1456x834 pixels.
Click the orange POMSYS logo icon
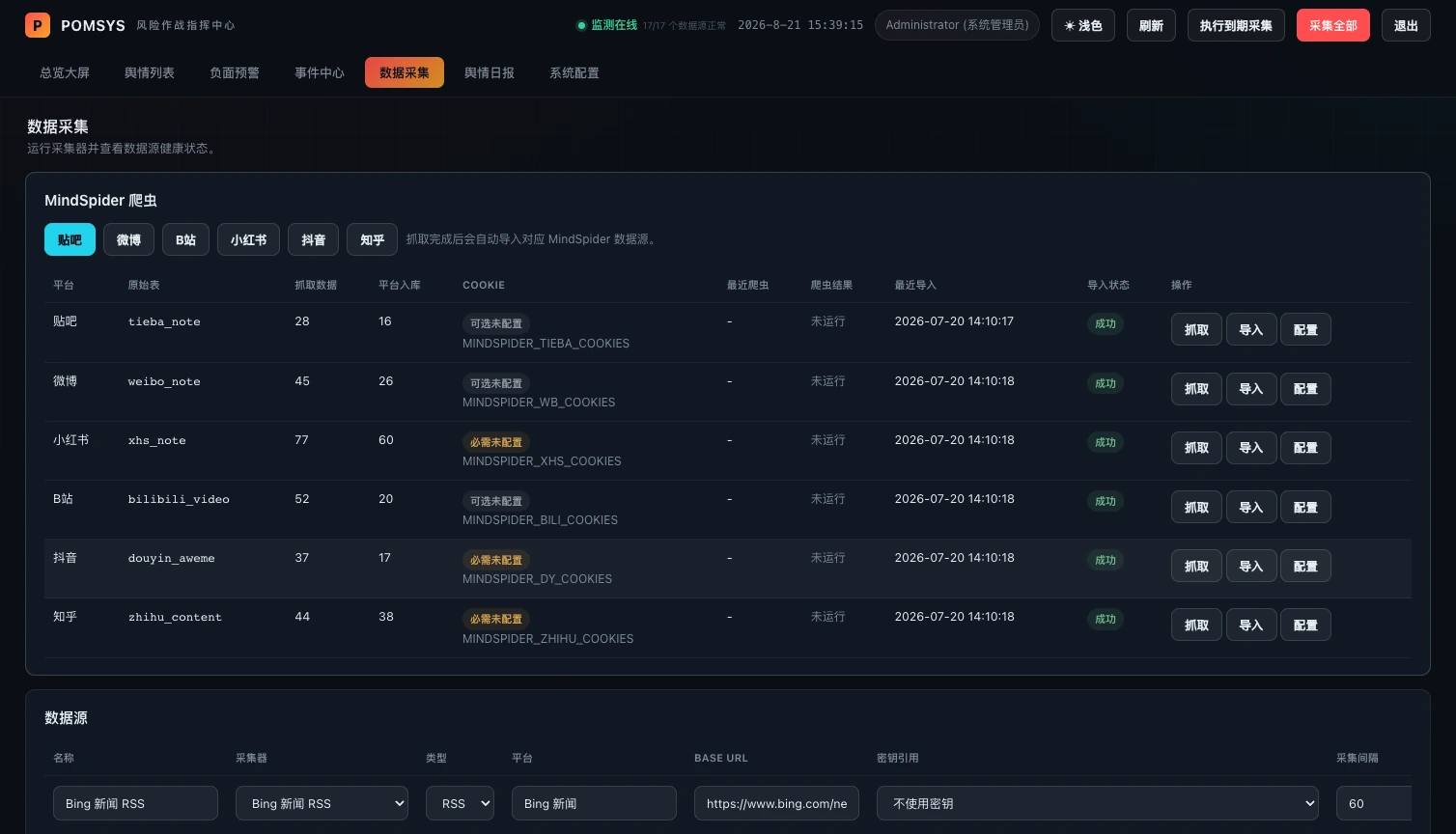click(38, 25)
